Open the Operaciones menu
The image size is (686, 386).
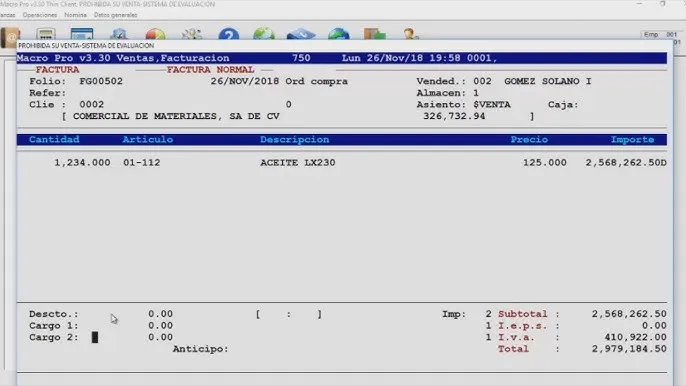[x=40, y=15]
